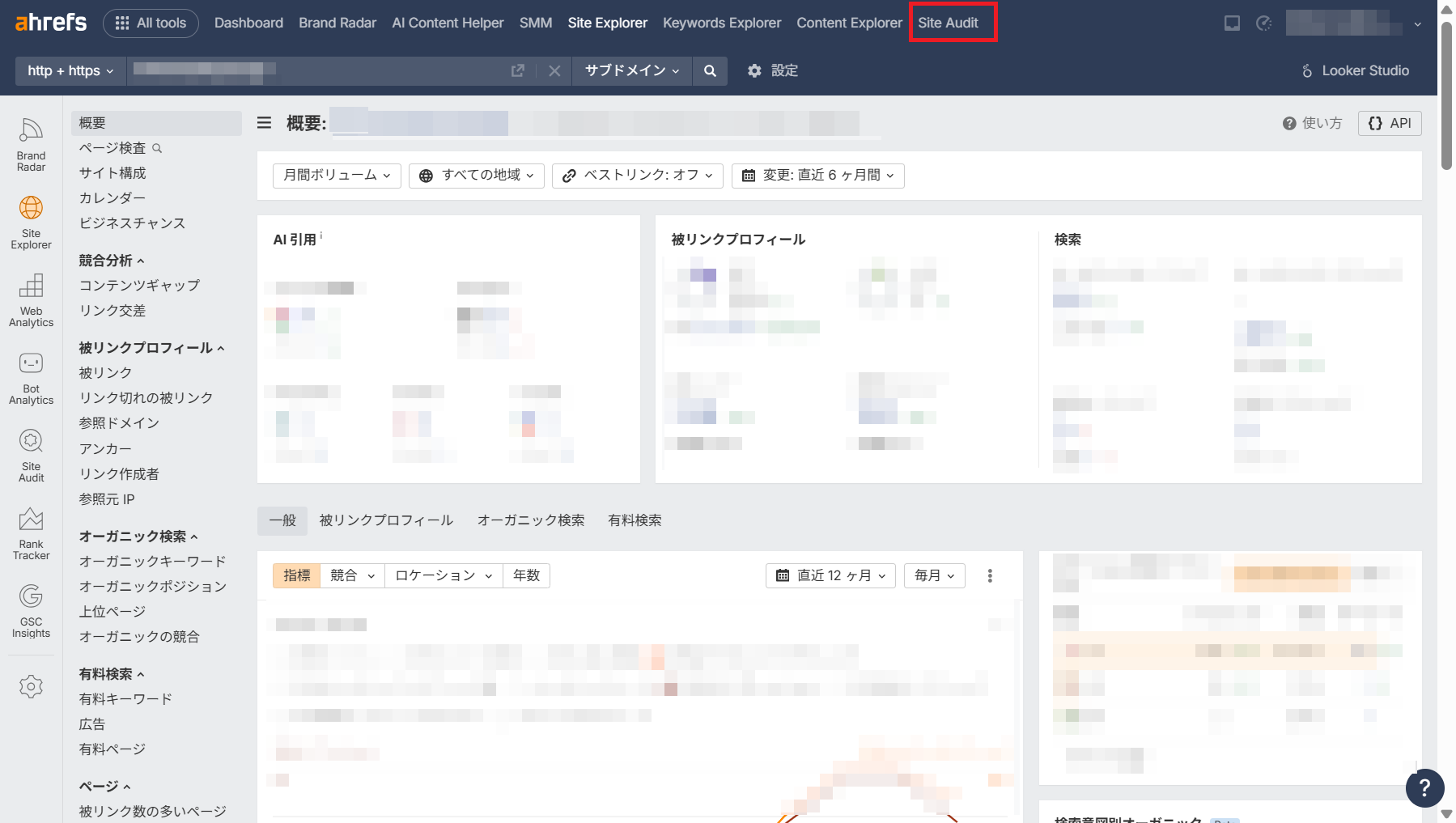The width and height of the screenshot is (1456, 823).
Task: Open the three-dot chart options menu
Action: 989,575
